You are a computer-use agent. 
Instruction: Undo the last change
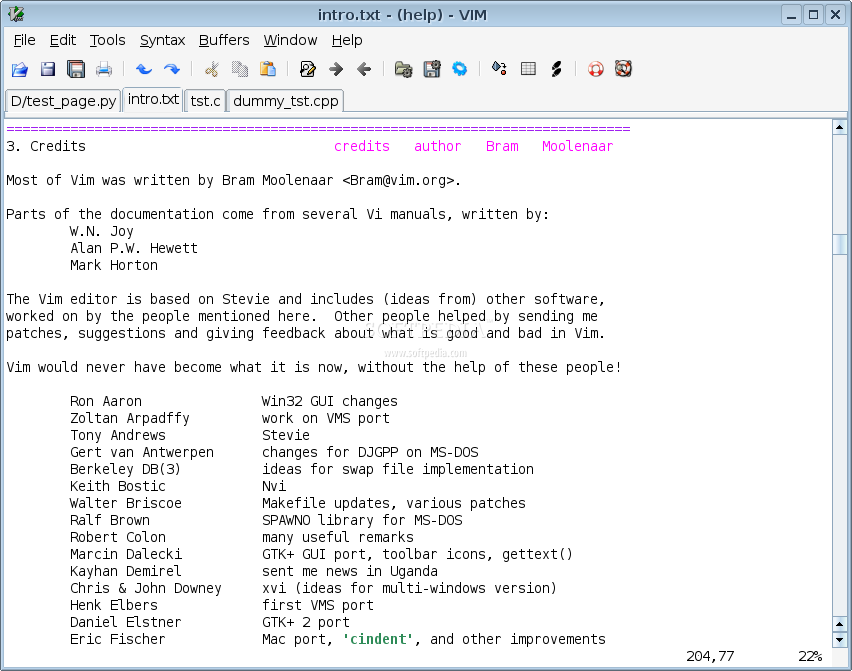[x=143, y=69]
